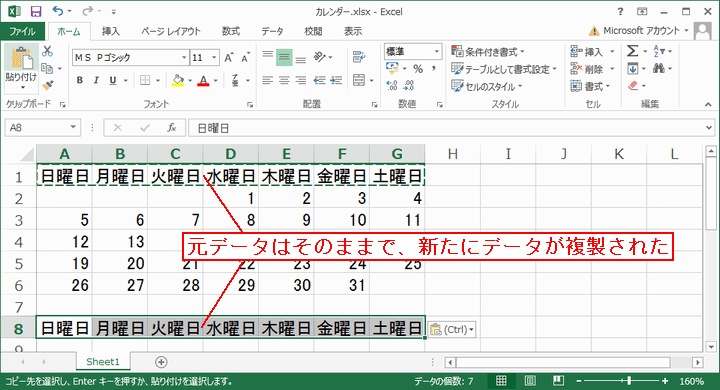Click the yellow fill color bucket
Viewport: 720px width, 390px height.
tap(178, 81)
